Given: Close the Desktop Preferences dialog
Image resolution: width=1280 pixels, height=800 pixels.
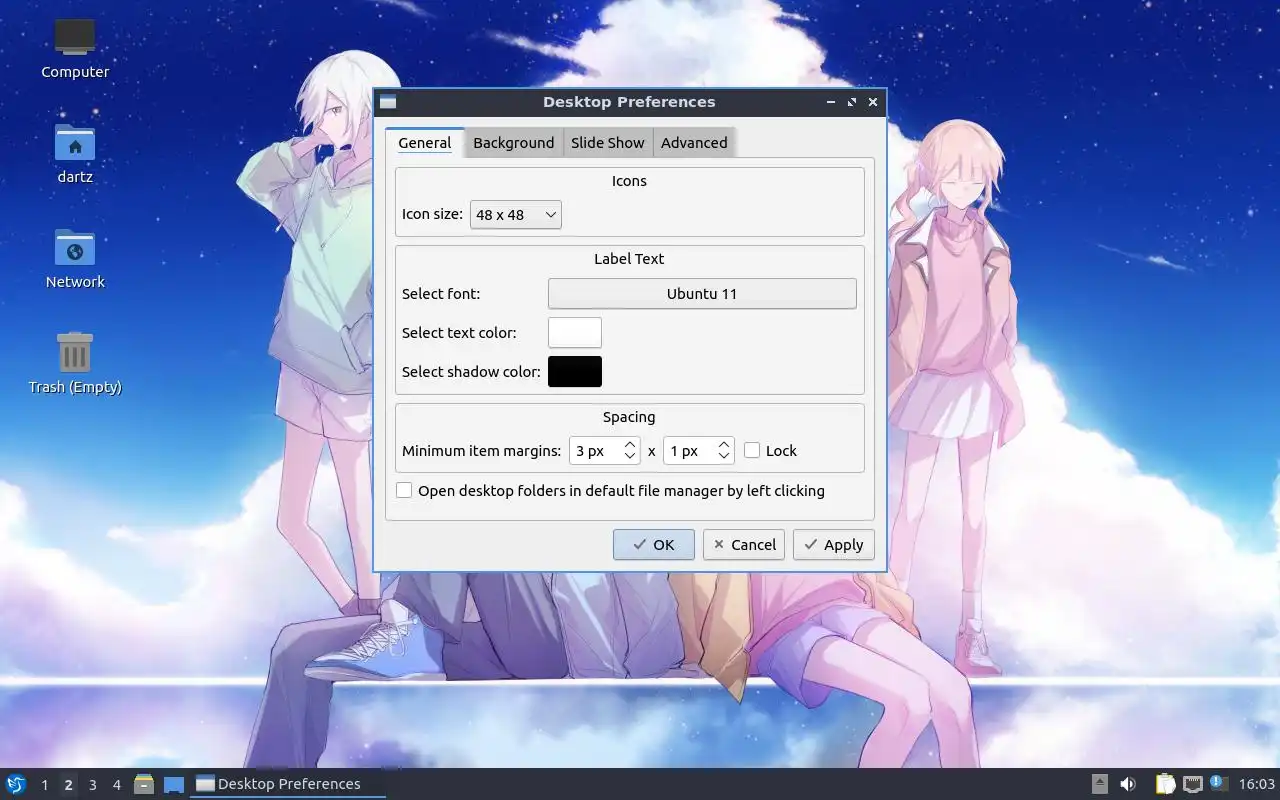Looking at the screenshot, I should click(x=873, y=102).
